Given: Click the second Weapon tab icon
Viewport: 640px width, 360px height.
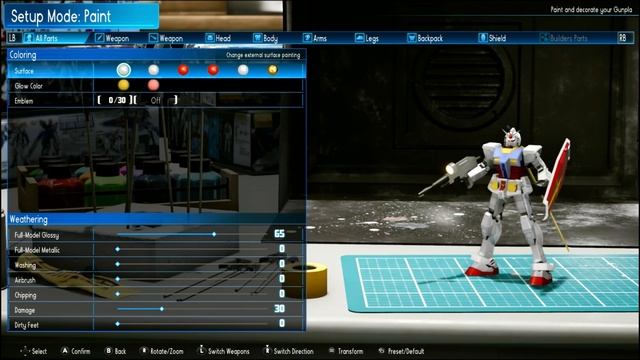Looking at the screenshot, I should pos(153,38).
